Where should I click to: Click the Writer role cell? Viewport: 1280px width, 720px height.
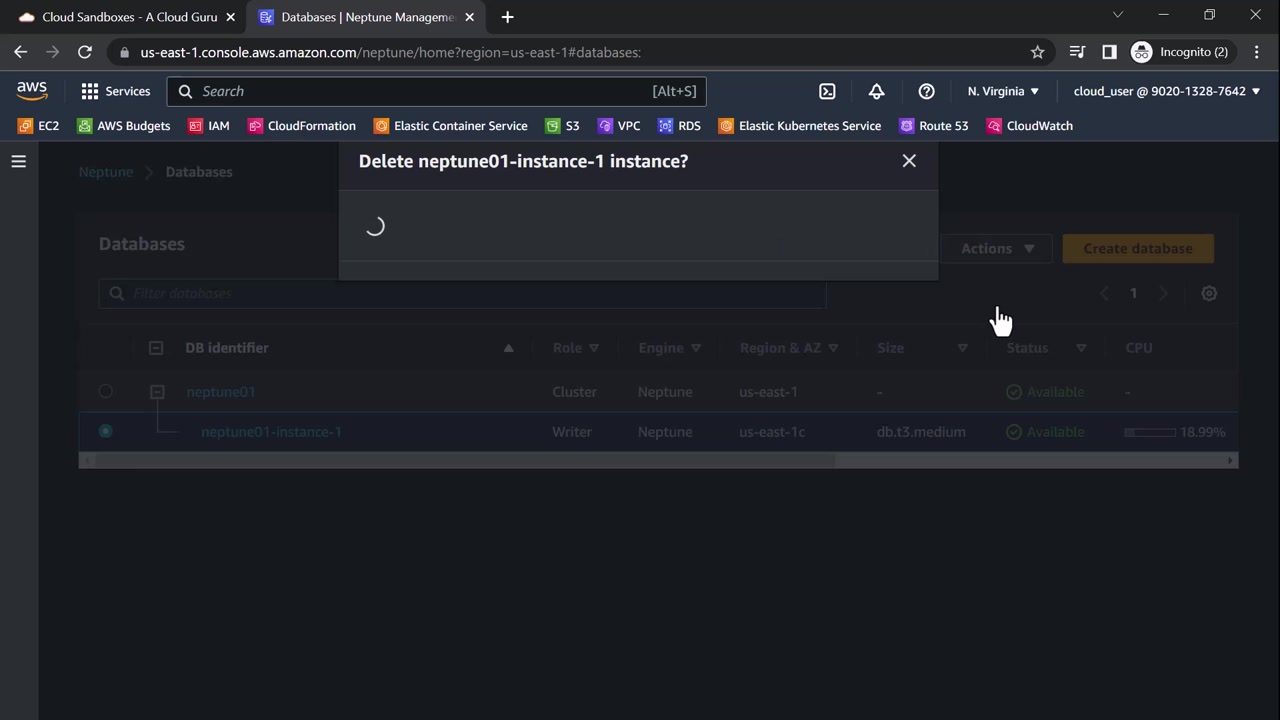[x=572, y=432]
